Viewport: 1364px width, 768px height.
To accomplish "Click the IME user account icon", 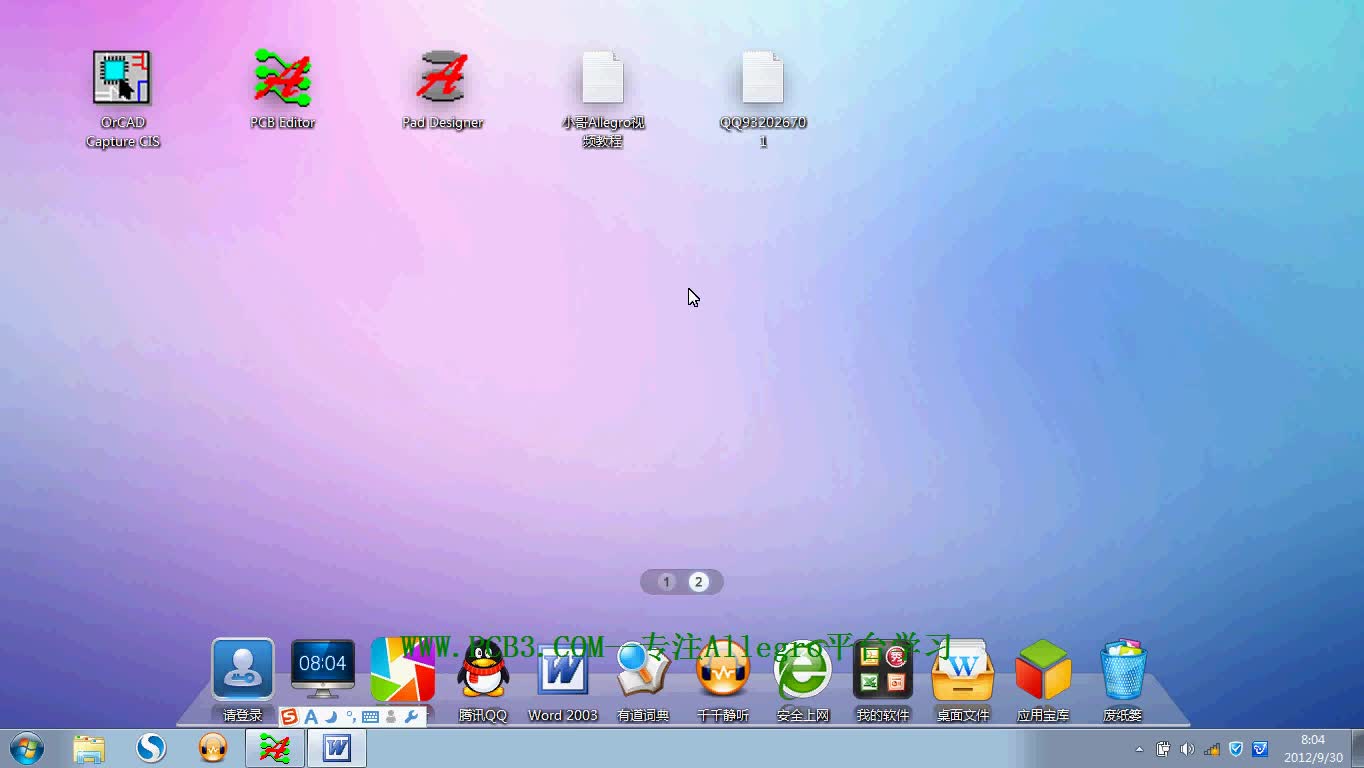I will point(391,717).
